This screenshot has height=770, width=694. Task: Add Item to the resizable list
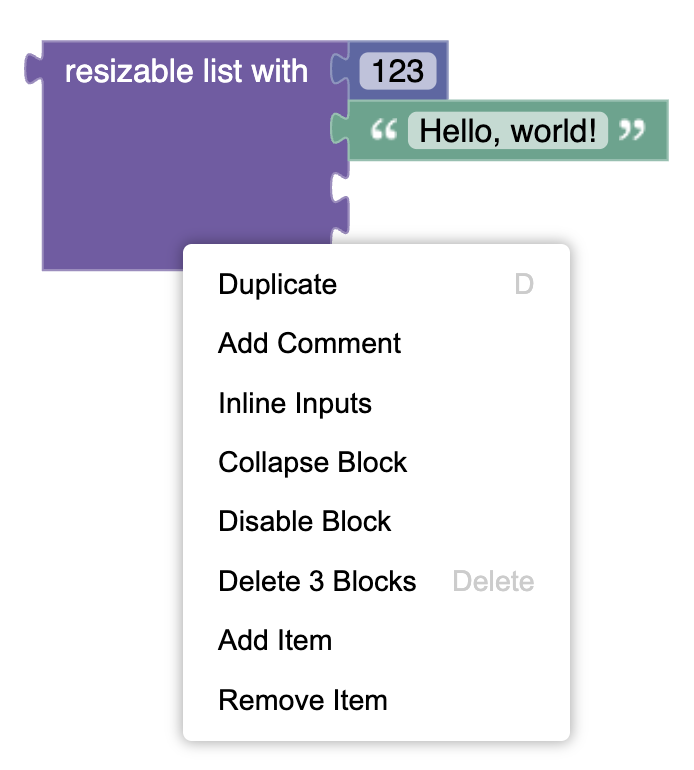(376, 640)
